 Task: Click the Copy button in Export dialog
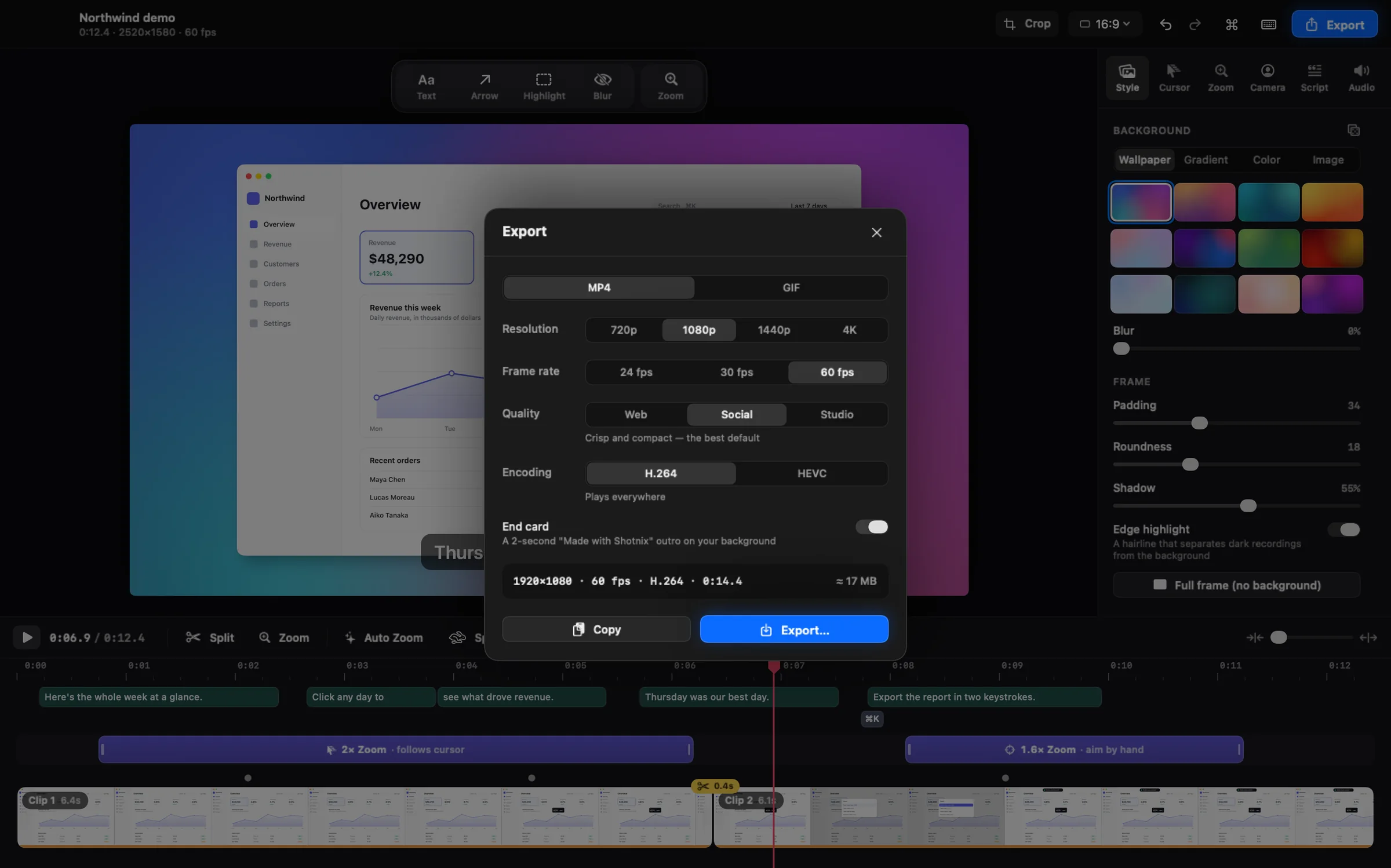click(x=596, y=629)
